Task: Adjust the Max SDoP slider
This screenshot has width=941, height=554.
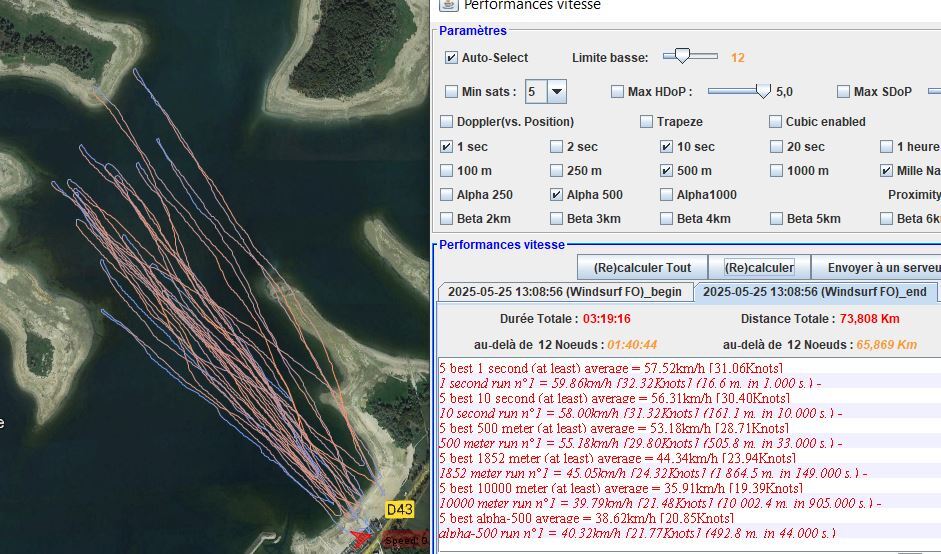Action: (934, 91)
